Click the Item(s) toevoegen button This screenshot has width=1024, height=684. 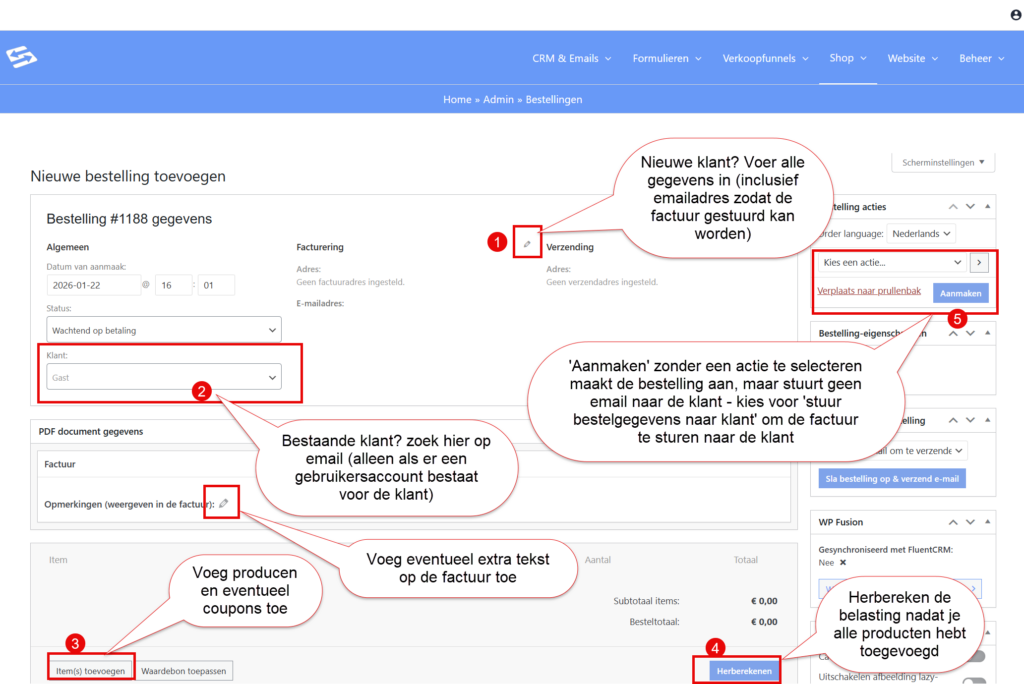90,670
